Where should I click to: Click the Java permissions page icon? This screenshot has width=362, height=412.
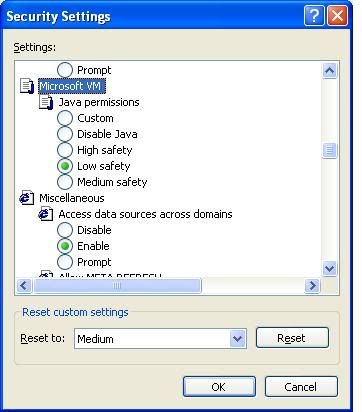pyautogui.click(x=46, y=102)
